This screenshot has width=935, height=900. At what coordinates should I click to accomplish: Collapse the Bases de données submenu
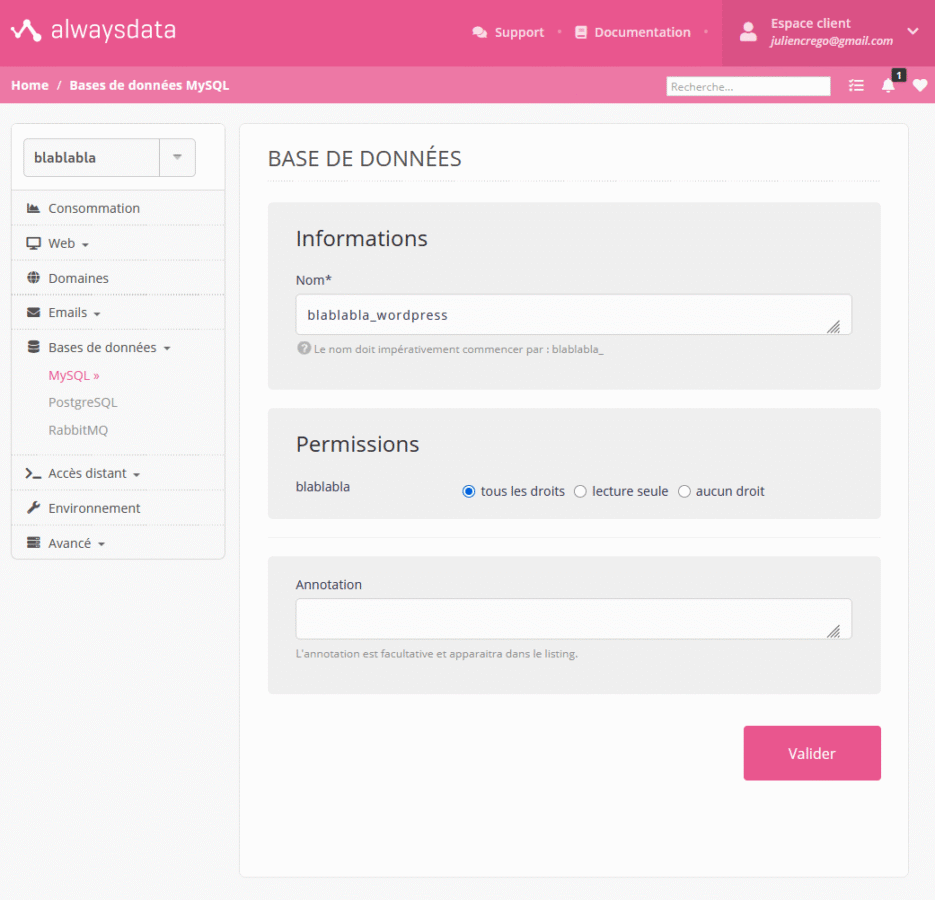[x=167, y=349]
